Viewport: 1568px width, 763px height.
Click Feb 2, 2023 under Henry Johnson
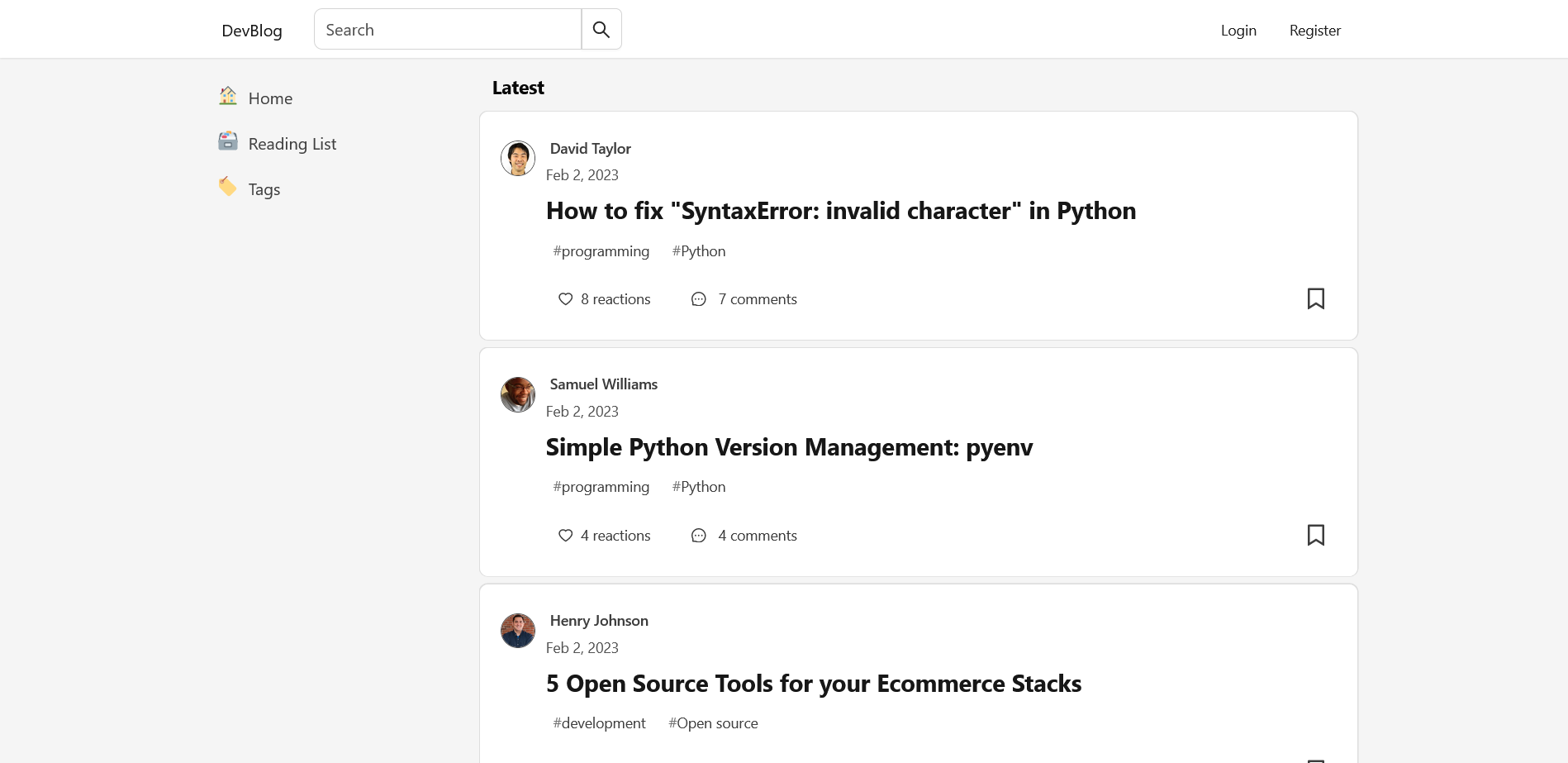(582, 648)
